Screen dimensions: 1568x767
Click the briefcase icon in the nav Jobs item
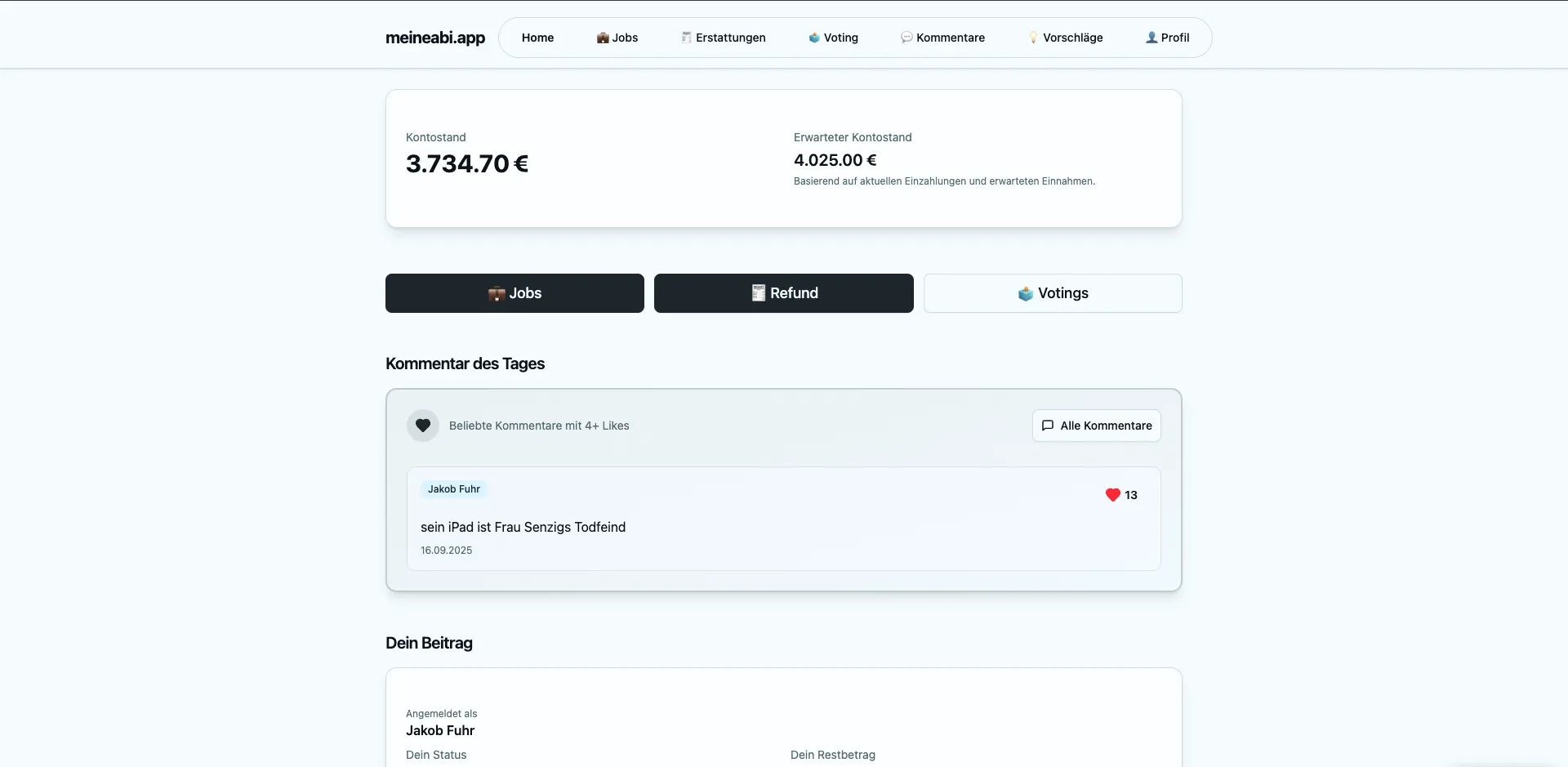point(603,38)
